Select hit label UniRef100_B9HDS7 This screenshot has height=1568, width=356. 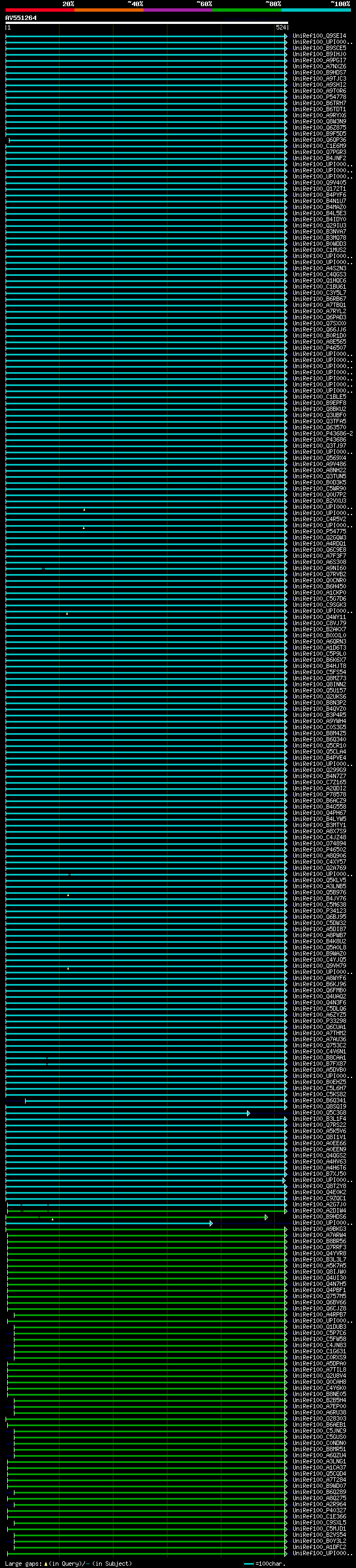click(x=319, y=72)
